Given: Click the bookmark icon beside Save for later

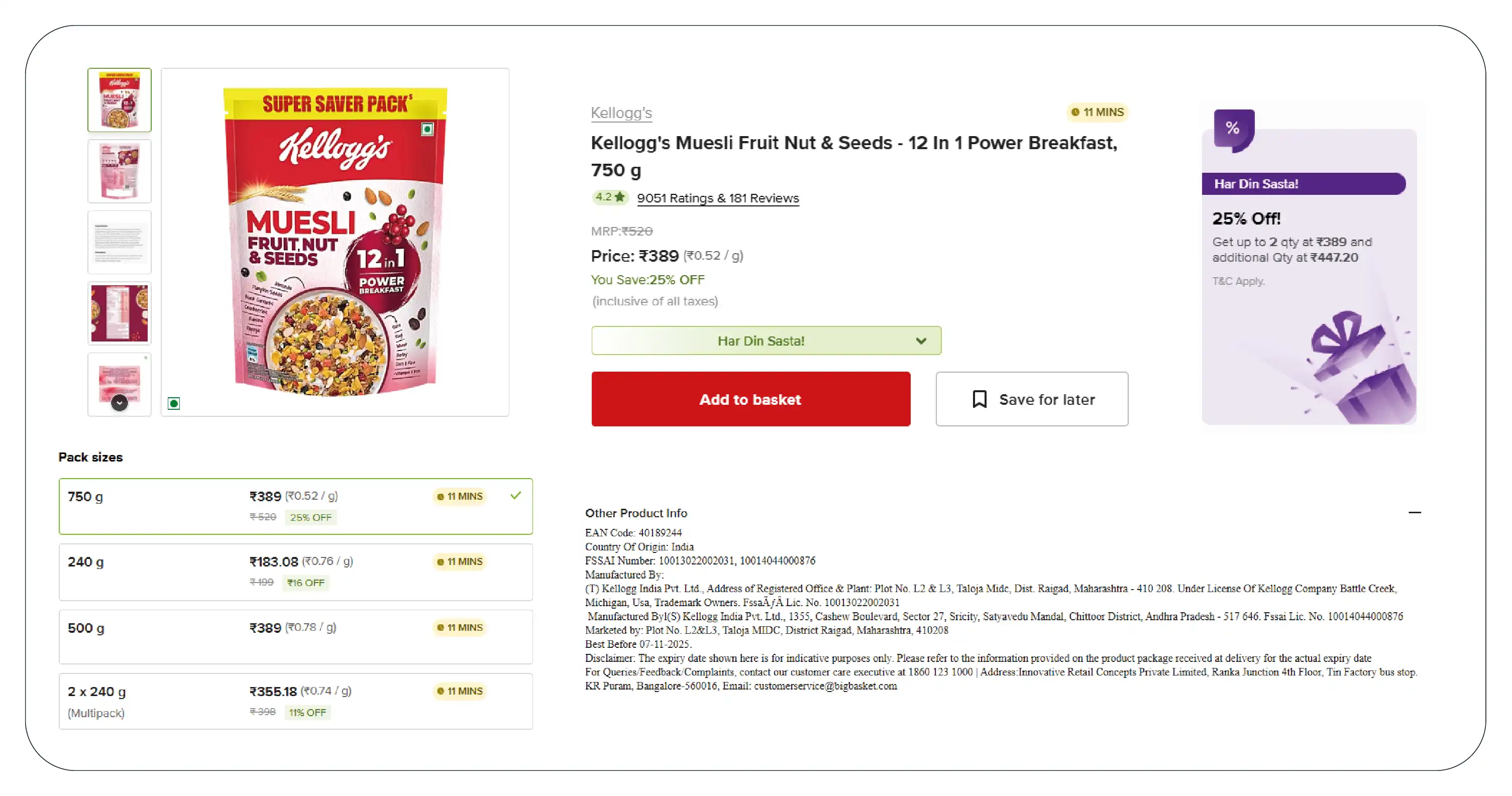Looking at the screenshot, I should pos(979,399).
